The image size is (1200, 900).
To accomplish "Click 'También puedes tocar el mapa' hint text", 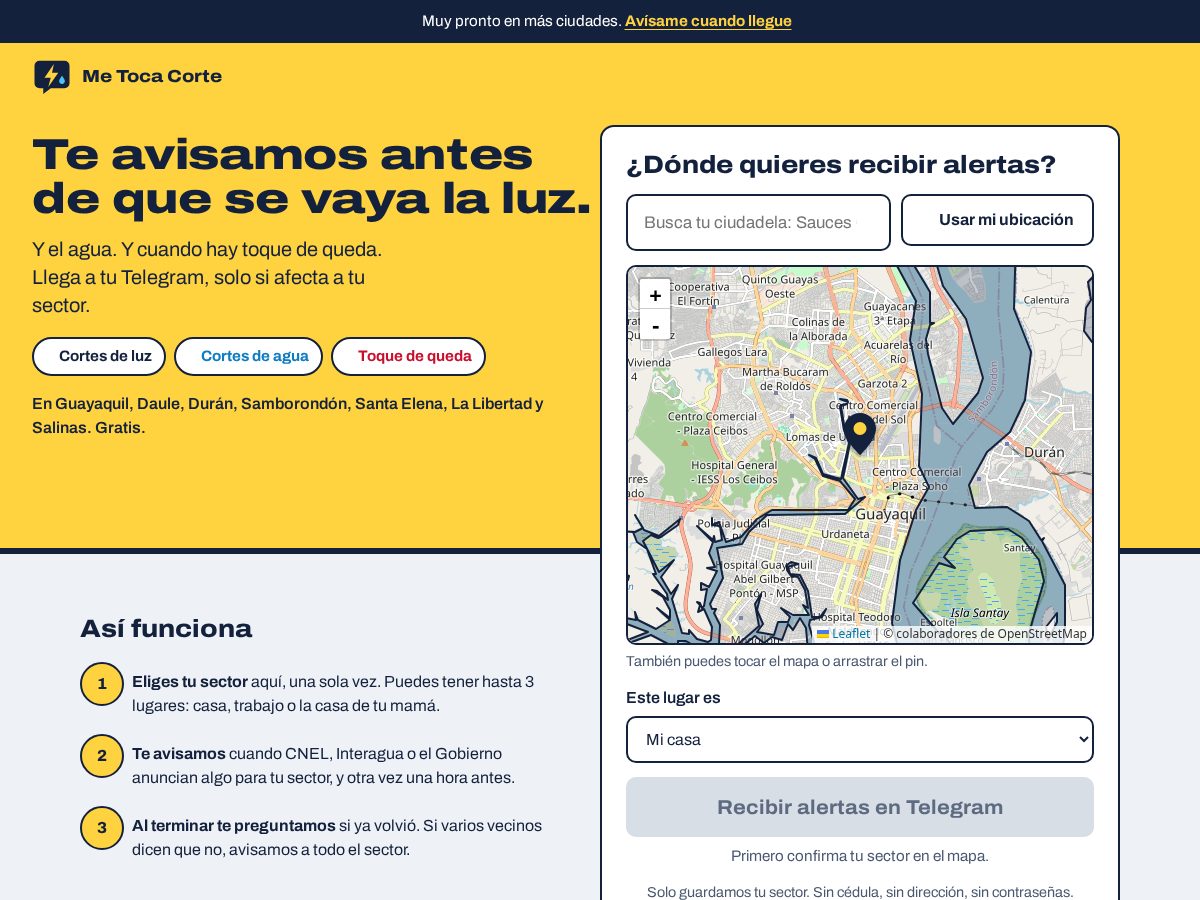I will pyautogui.click(x=777, y=661).
